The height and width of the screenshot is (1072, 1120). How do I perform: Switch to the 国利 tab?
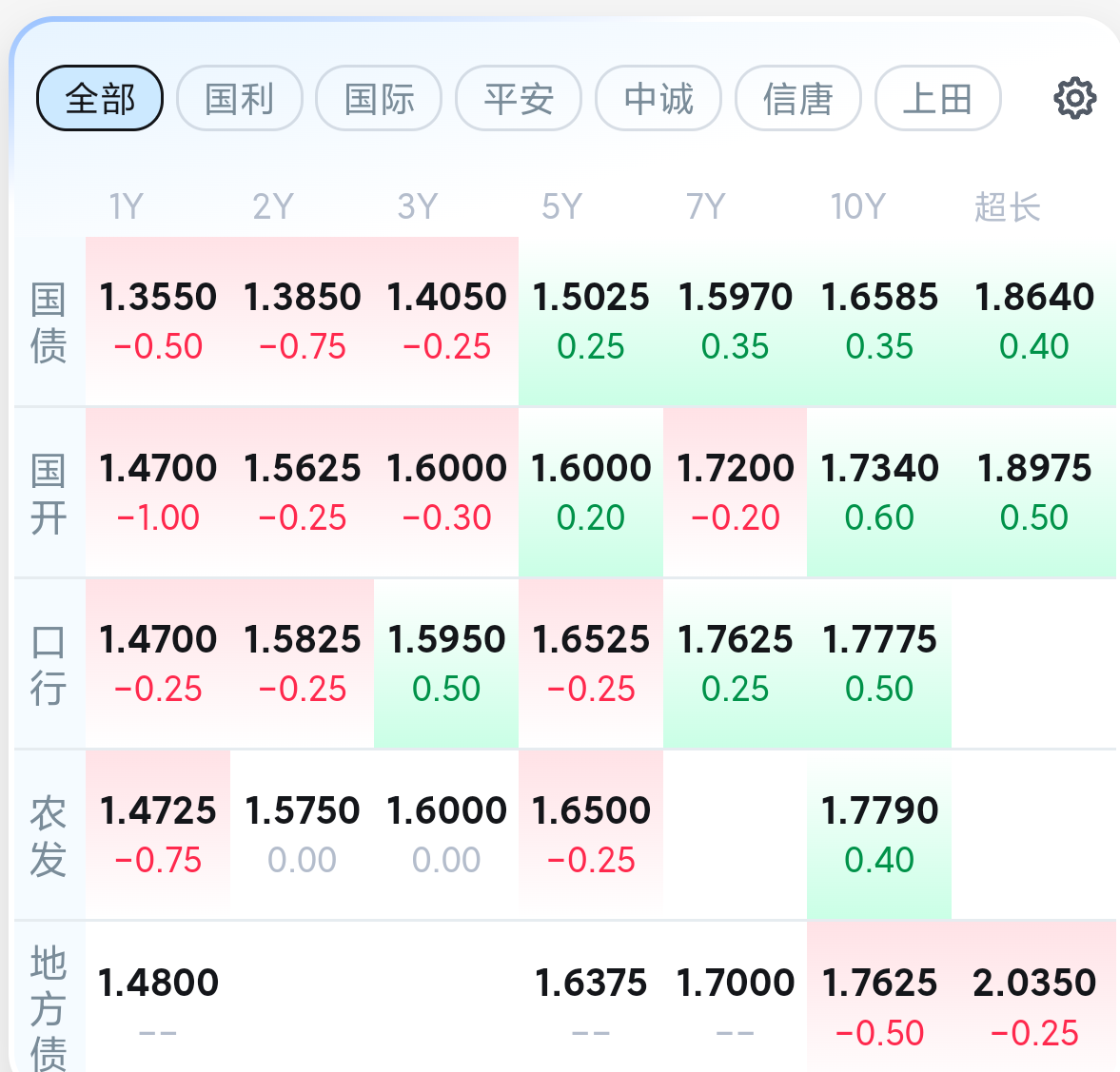tap(240, 98)
